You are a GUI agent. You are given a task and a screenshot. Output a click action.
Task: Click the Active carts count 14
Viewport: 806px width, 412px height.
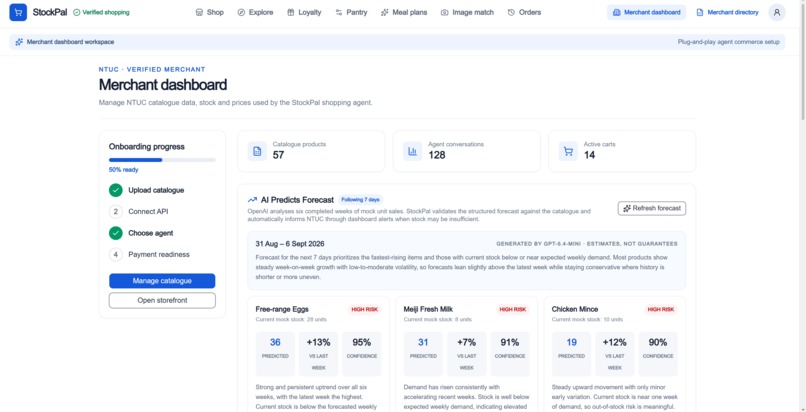[589, 155]
